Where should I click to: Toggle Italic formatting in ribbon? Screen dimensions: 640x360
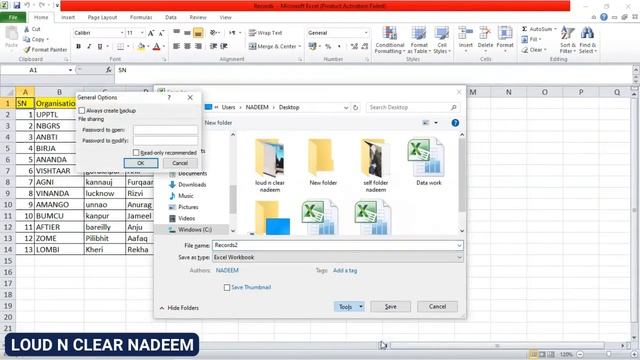coord(89,47)
